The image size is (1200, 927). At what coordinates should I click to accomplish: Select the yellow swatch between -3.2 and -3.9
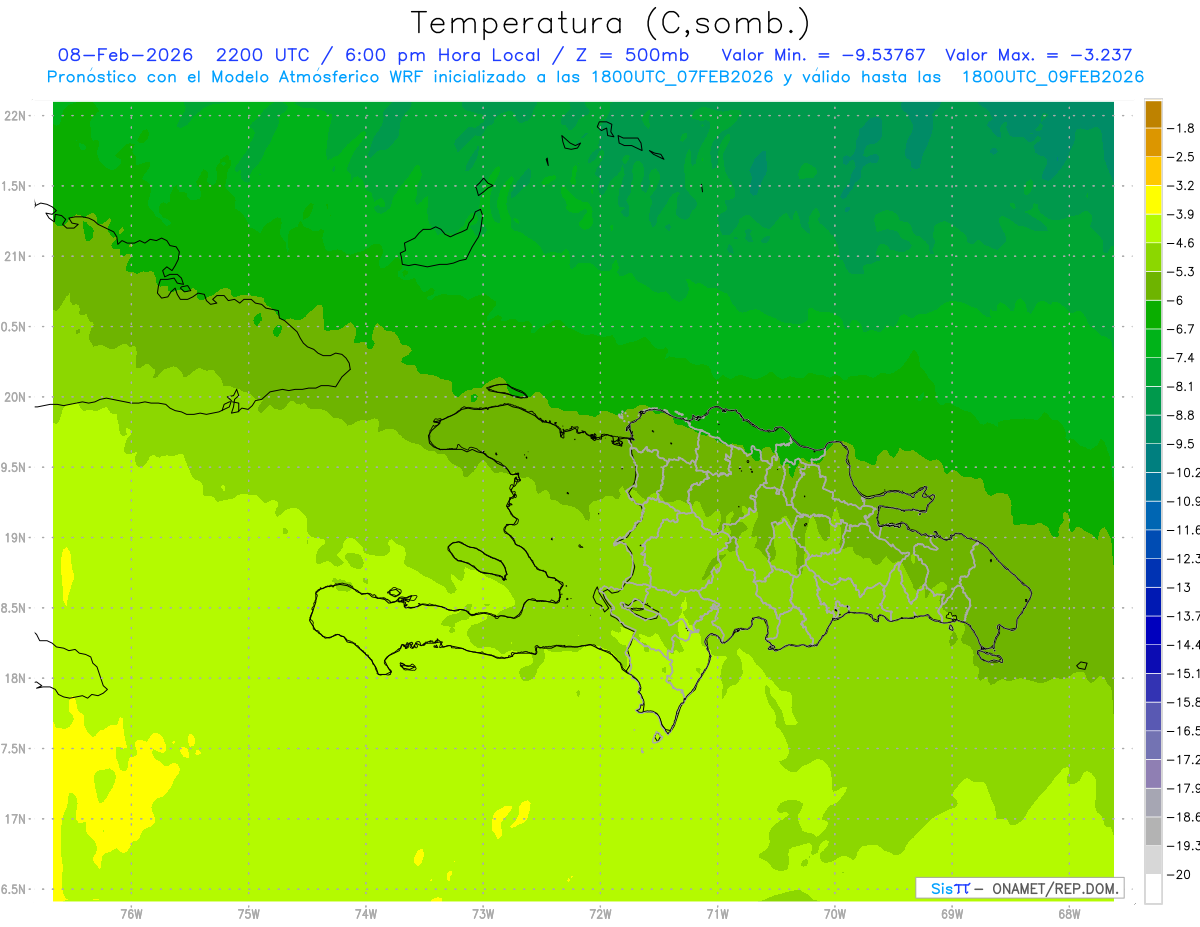coord(1153,200)
